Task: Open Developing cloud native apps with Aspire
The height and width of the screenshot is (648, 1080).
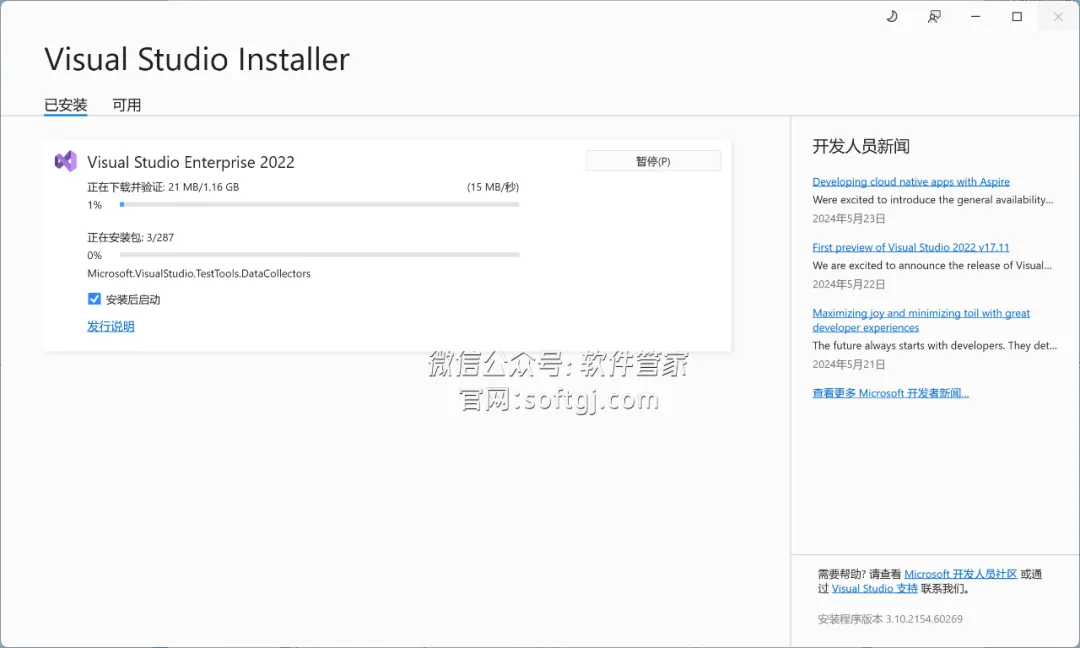Action: (911, 182)
